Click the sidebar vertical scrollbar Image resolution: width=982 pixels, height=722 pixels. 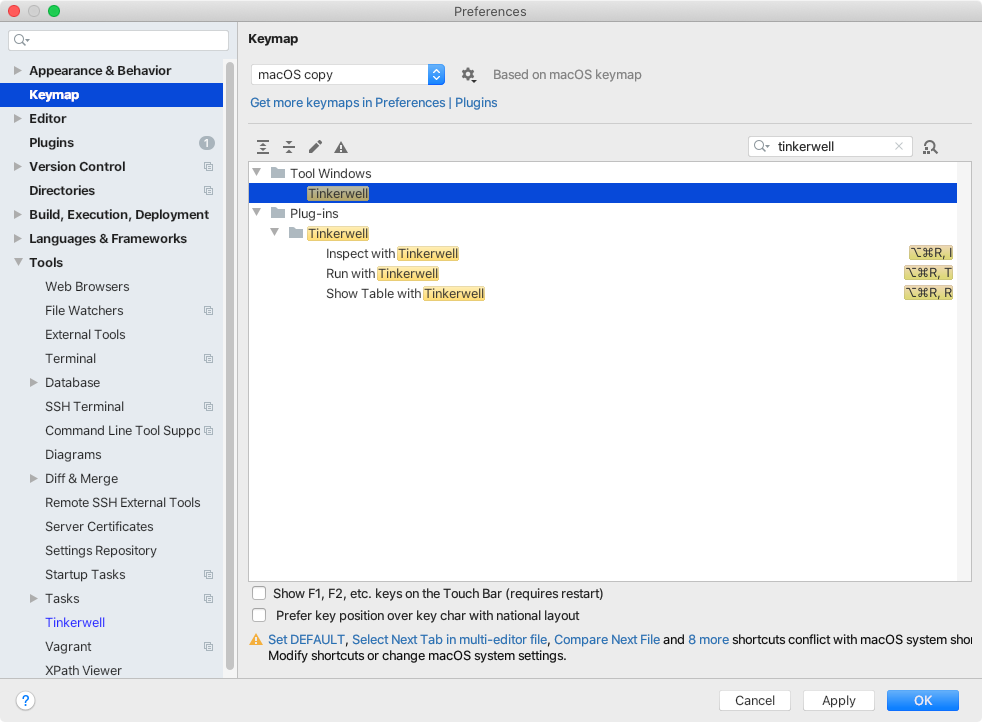pyautogui.click(x=230, y=366)
